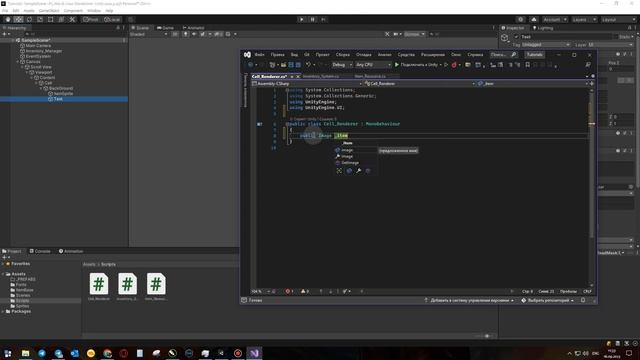The width and height of the screenshot is (640, 360).
Task: Select the Hand tool in Unity toolbar
Action: [x=8, y=20]
